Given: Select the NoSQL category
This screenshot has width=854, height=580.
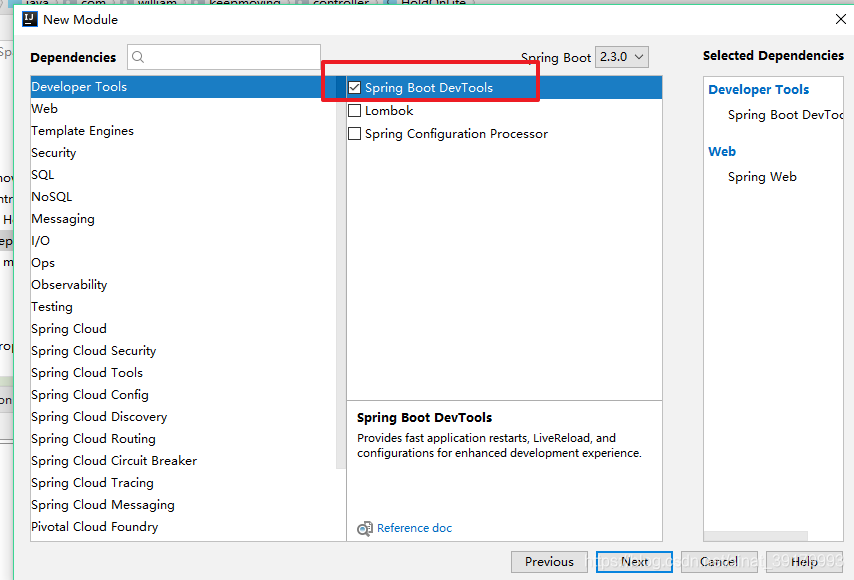Looking at the screenshot, I should pyautogui.click(x=184, y=197).
